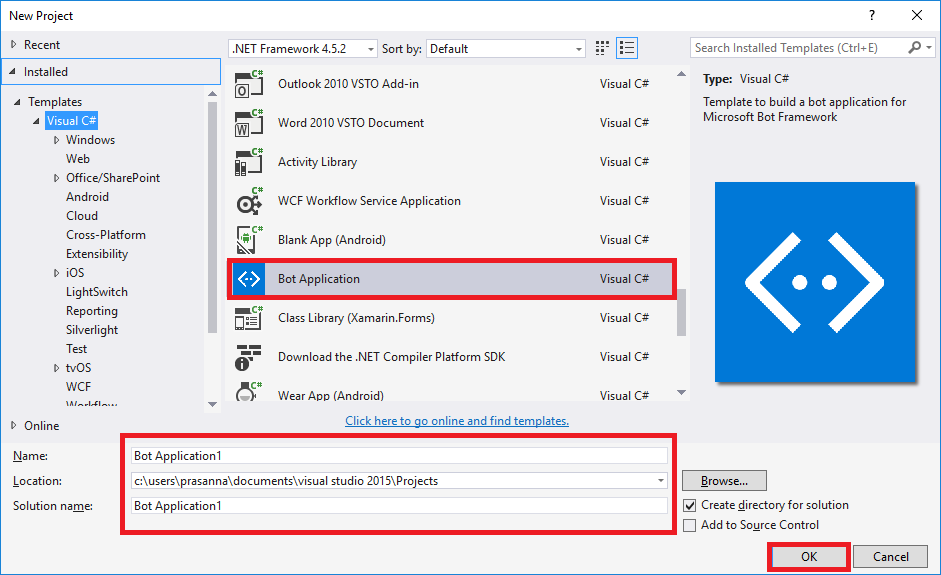Open search options dropdown arrow
The height and width of the screenshot is (575, 941).
click(x=929, y=47)
